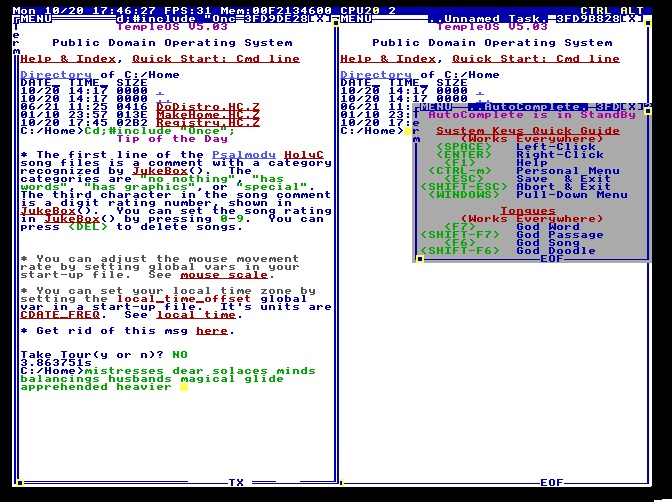Close the AutoComplete window with [X]
The image size is (672, 502).
point(632,107)
